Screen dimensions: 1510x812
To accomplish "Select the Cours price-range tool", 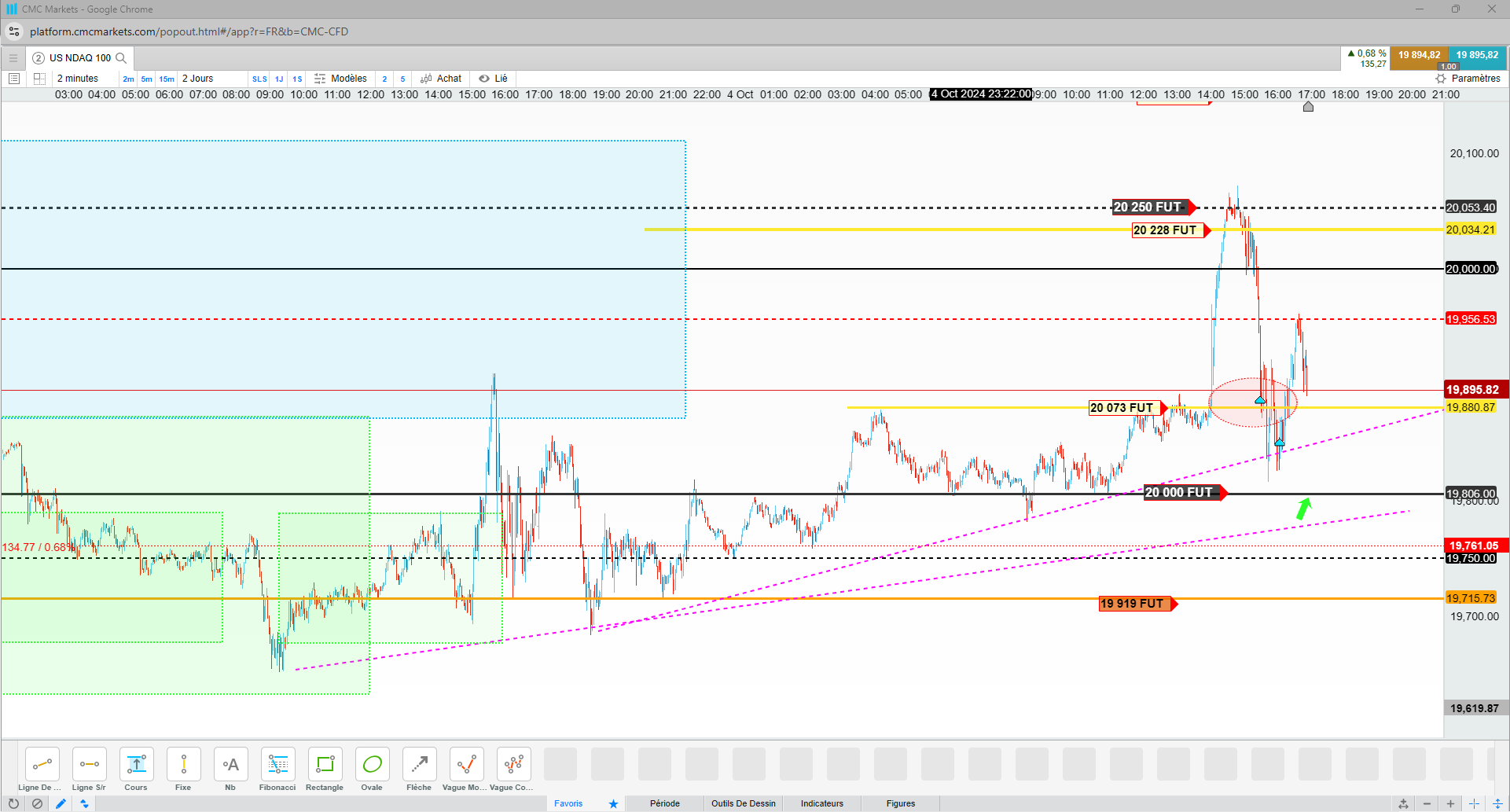I will point(136,769).
